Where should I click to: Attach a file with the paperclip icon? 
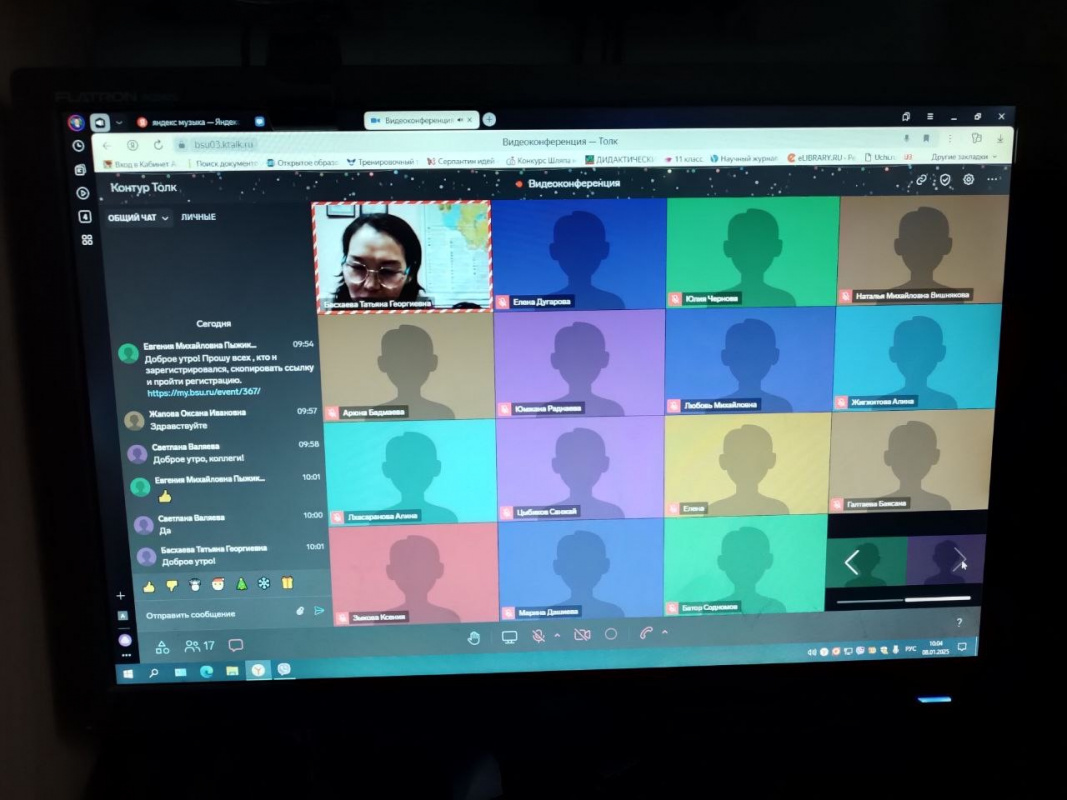click(x=299, y=610)
